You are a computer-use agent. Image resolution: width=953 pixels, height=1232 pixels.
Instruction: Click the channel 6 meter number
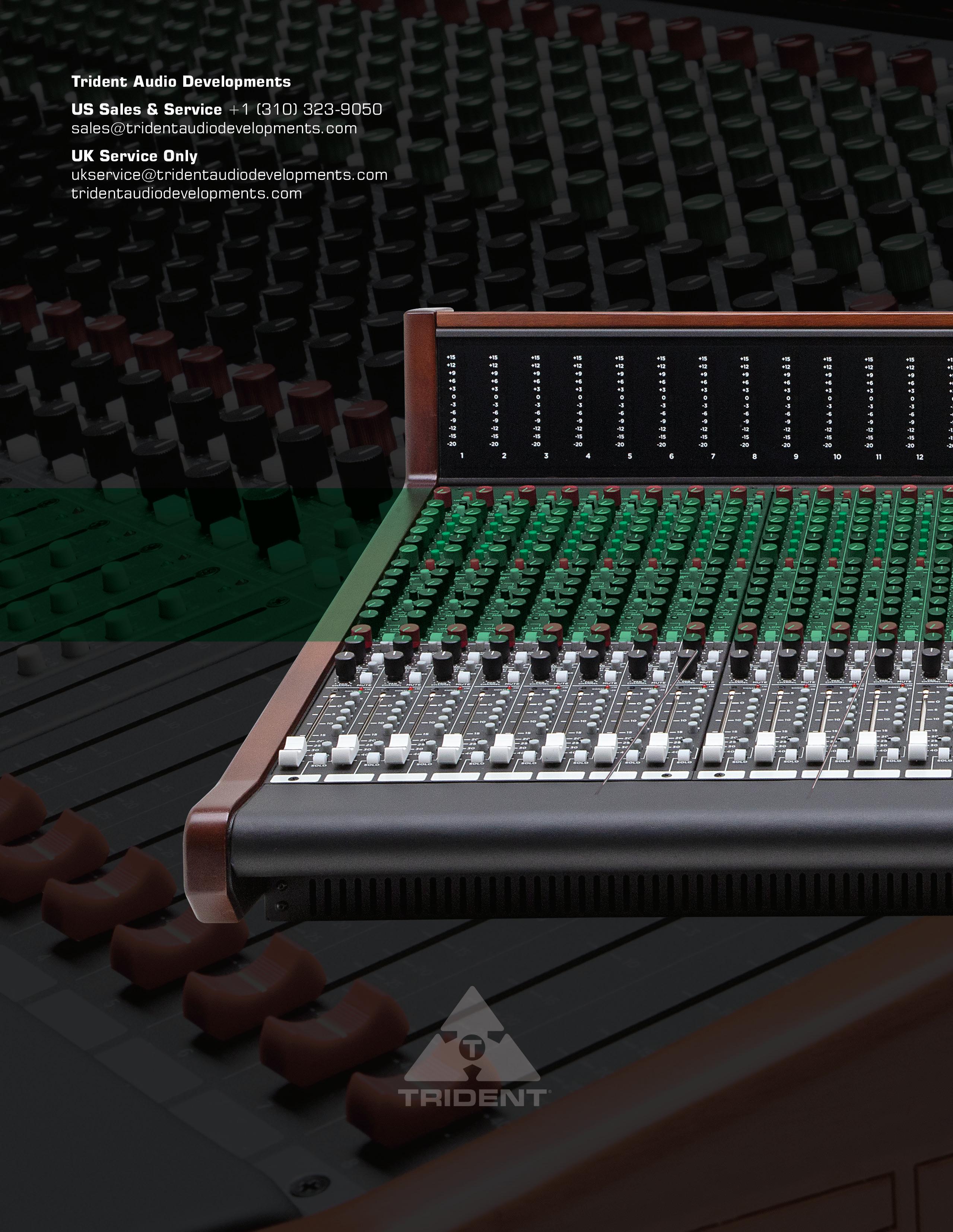click(x=671, y=456)
